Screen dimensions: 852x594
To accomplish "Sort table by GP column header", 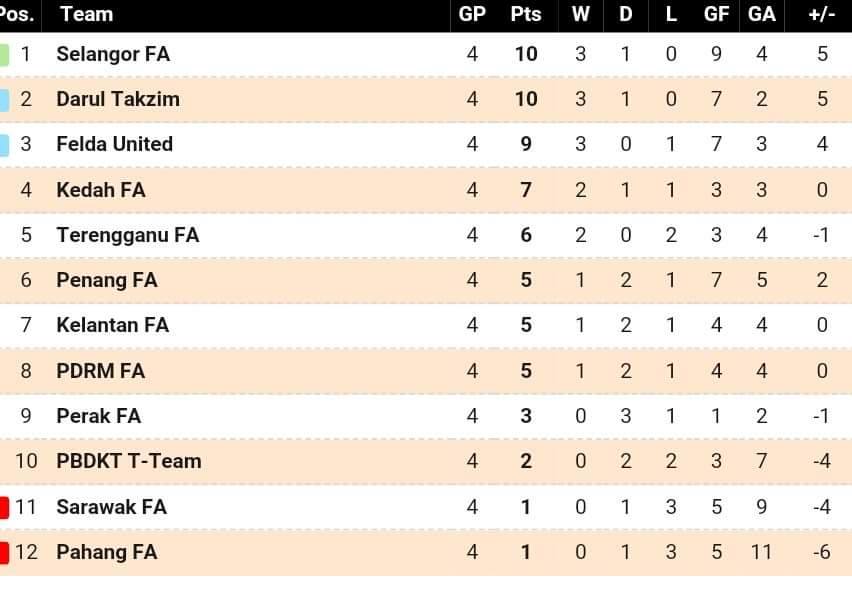I will (472, 15).
